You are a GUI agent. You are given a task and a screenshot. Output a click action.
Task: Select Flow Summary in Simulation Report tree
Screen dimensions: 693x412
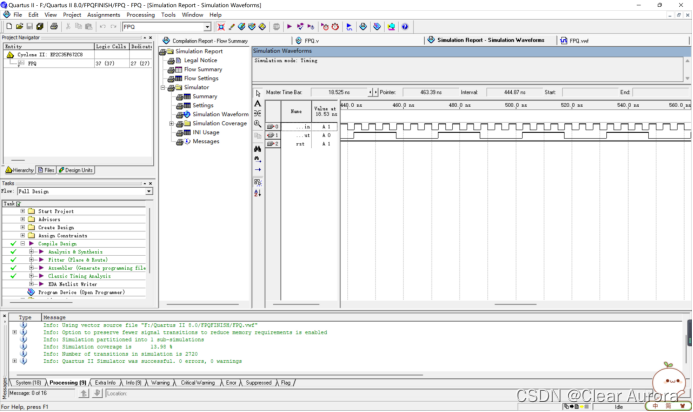pos(203,69)
